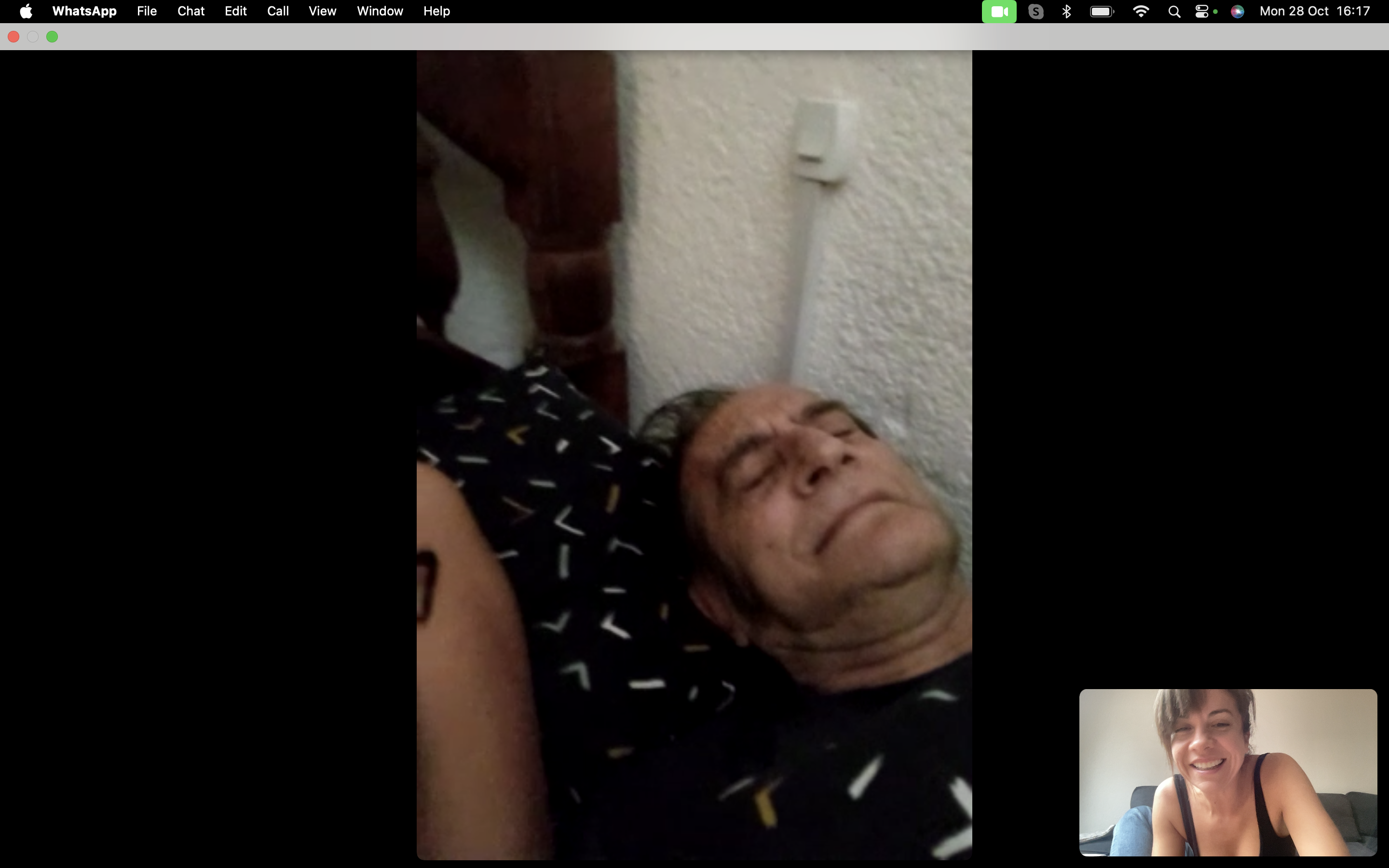Launch Siri from the menu bar
Screen dimensions: 1389x868
1237,12
